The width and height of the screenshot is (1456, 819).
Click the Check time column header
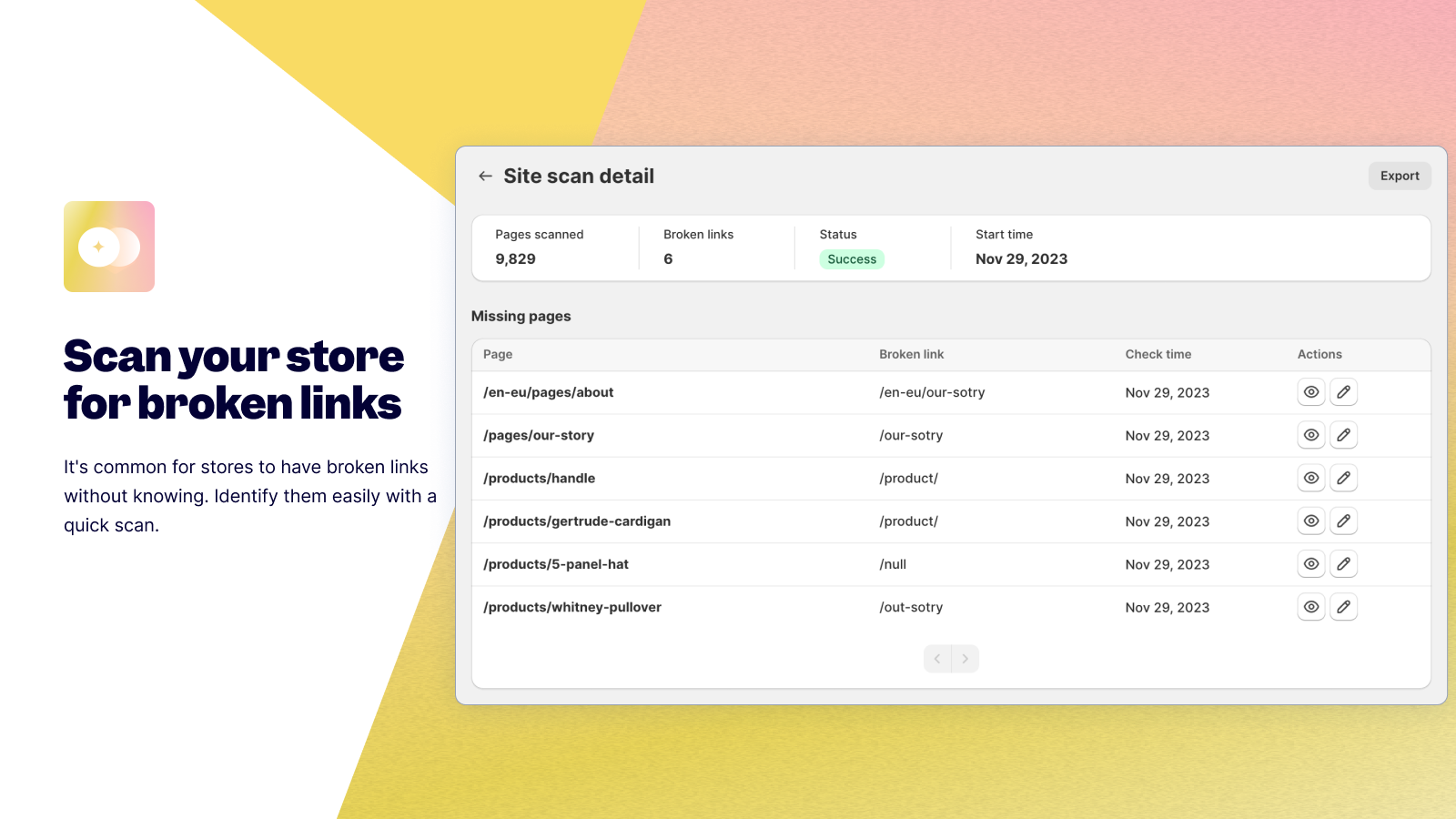[1158, 354]
